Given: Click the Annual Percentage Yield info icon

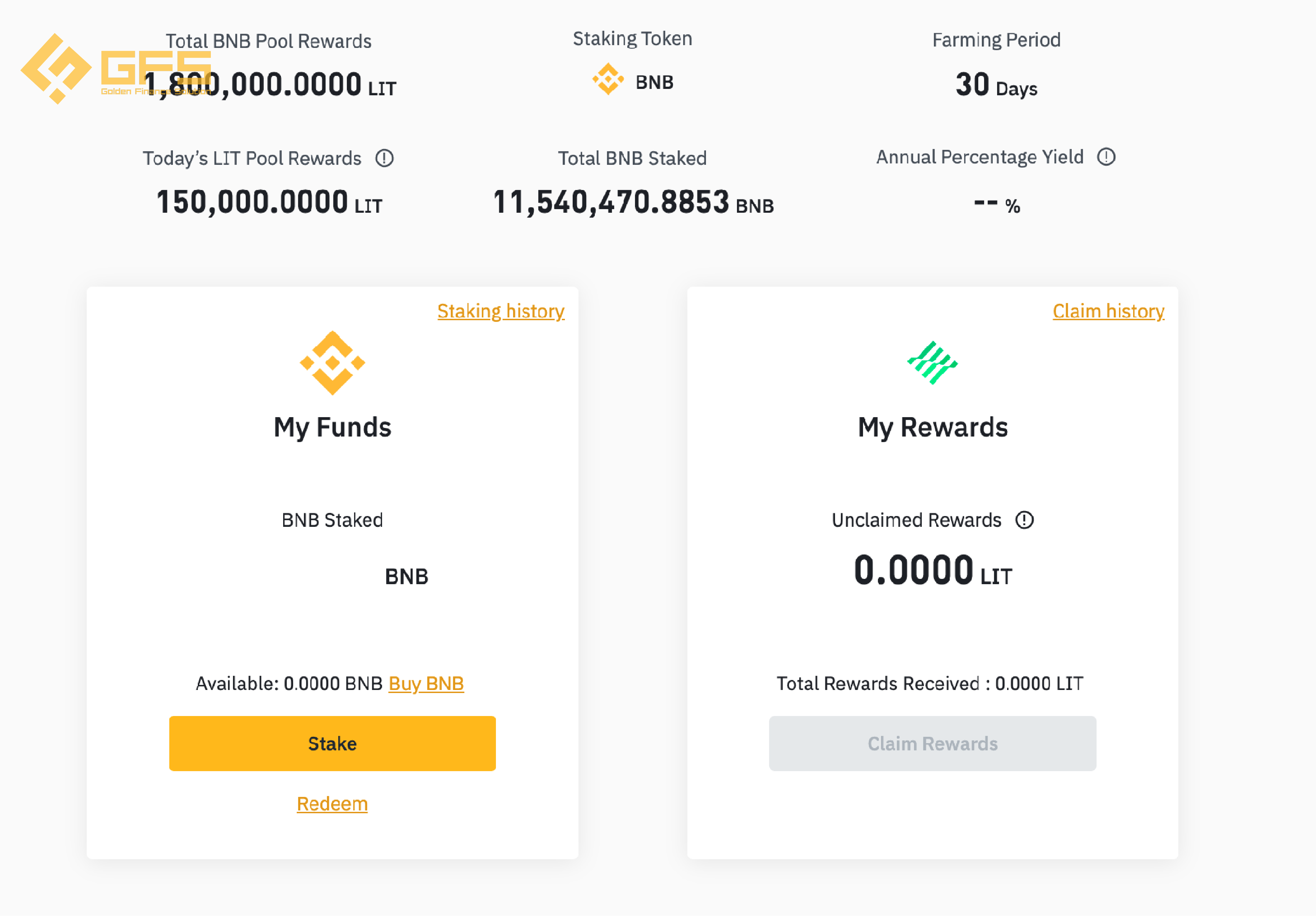Looking at the screenshot, I should tap(1106, 157).
